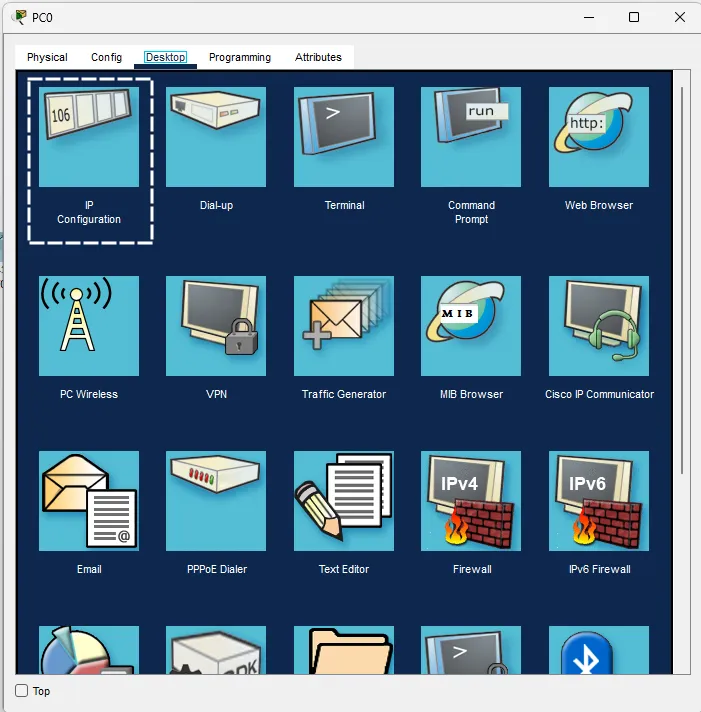Enable the Top checkbox

[x=22, y=691]
